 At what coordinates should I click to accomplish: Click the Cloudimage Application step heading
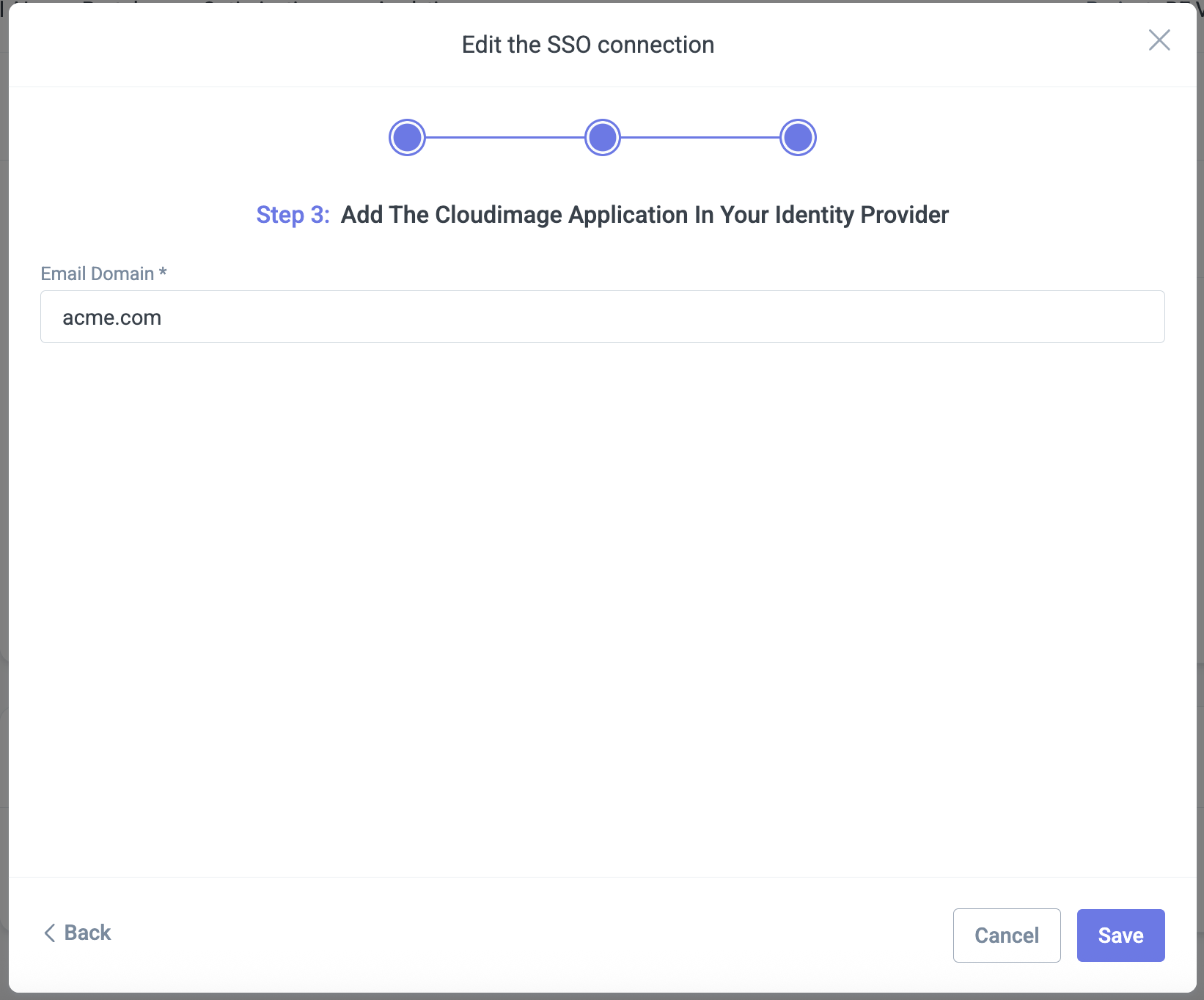pyautogui.click(x=645, y=215)
